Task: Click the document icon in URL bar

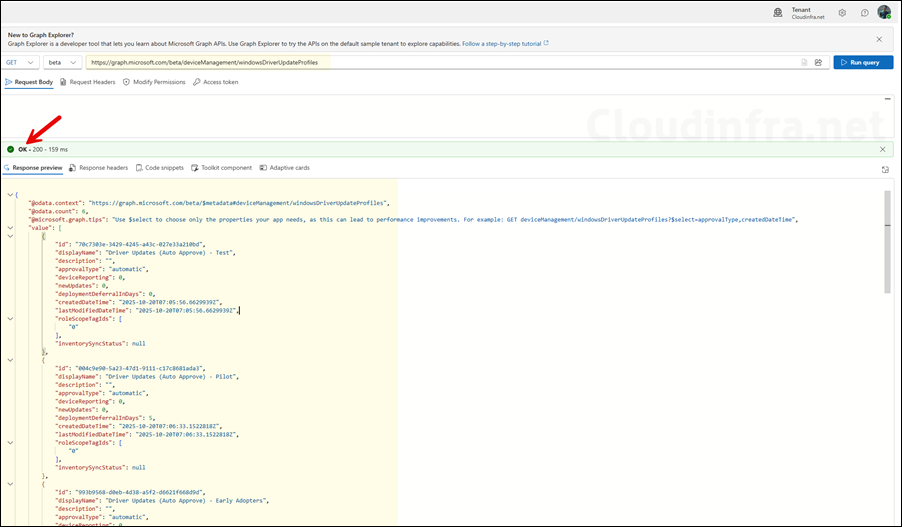Action: 803,62
